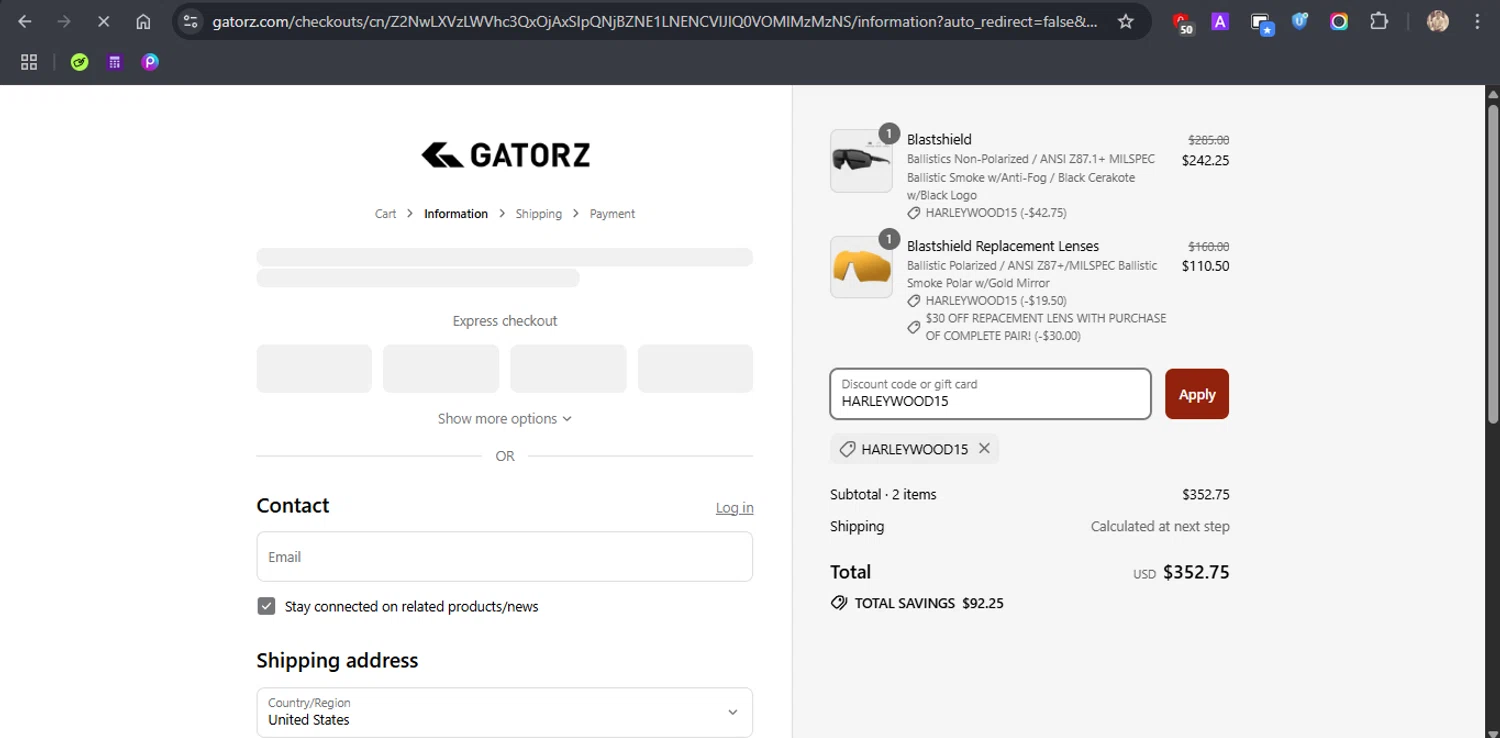
Task: Remove the HARLEYWOOD15 discount code
Action: coord(984,449)
